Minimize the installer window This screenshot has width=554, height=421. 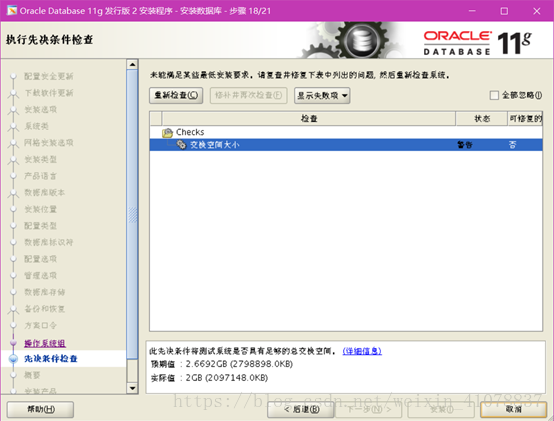(x=472, y=11)
